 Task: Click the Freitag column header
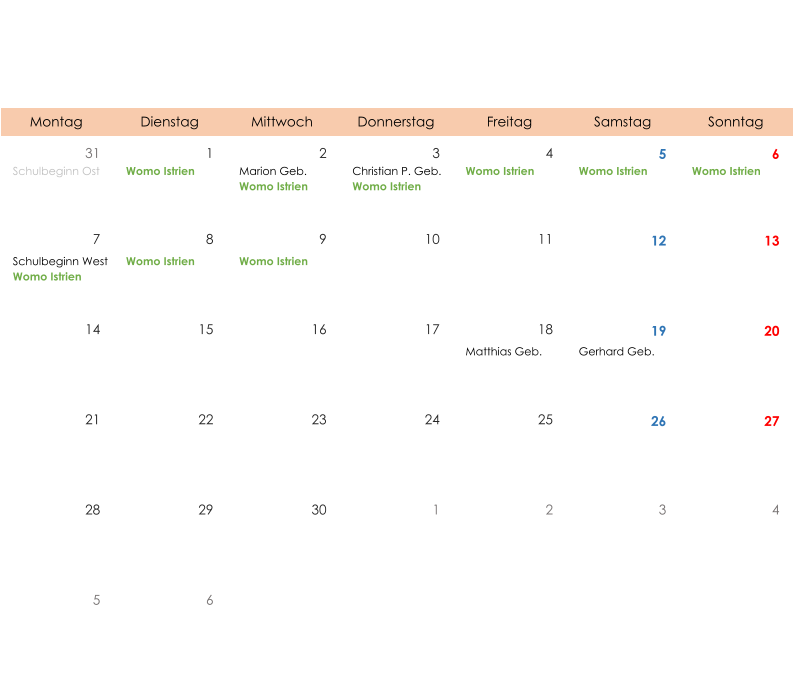coord(509,122)
